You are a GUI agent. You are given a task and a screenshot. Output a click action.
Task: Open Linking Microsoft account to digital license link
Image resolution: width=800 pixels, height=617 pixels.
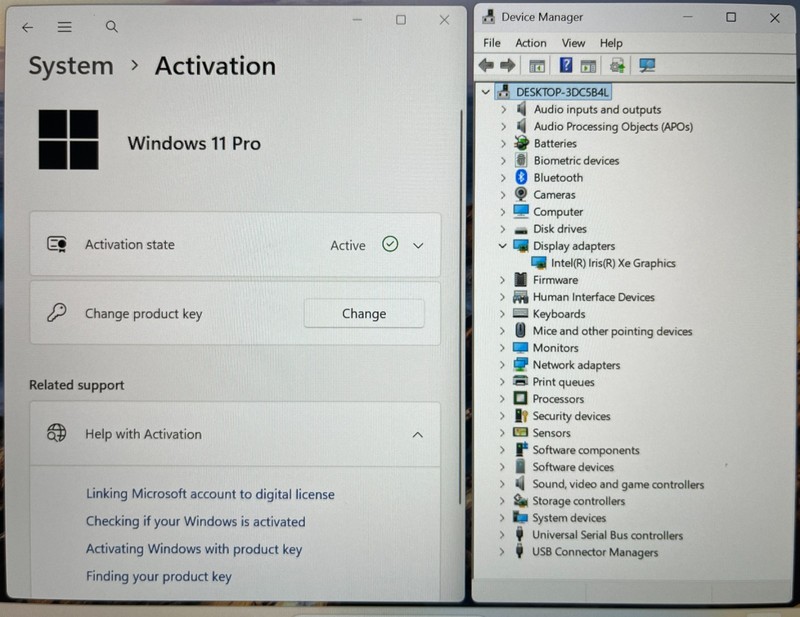(210, 494)
